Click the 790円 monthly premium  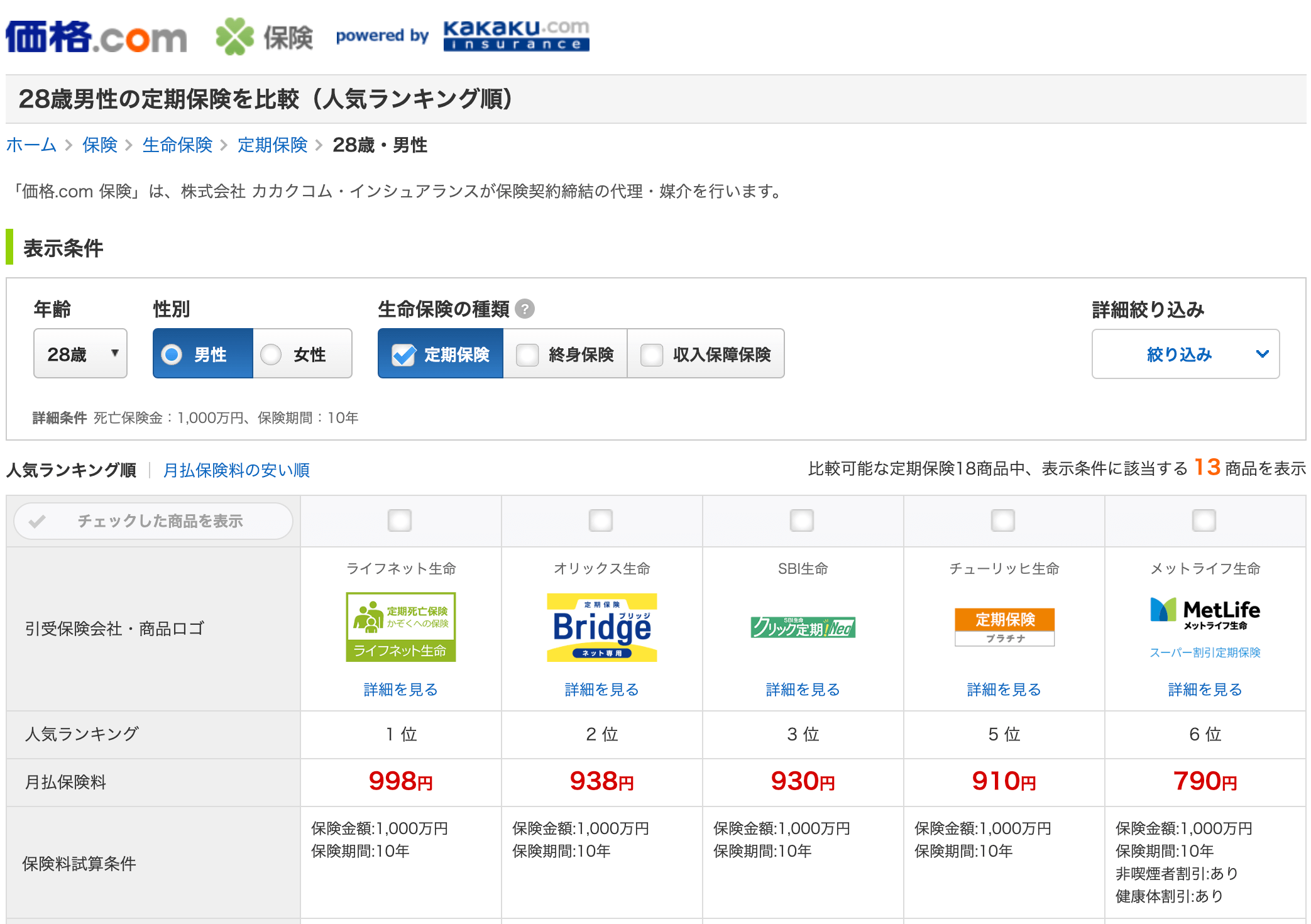[1205, 781]
